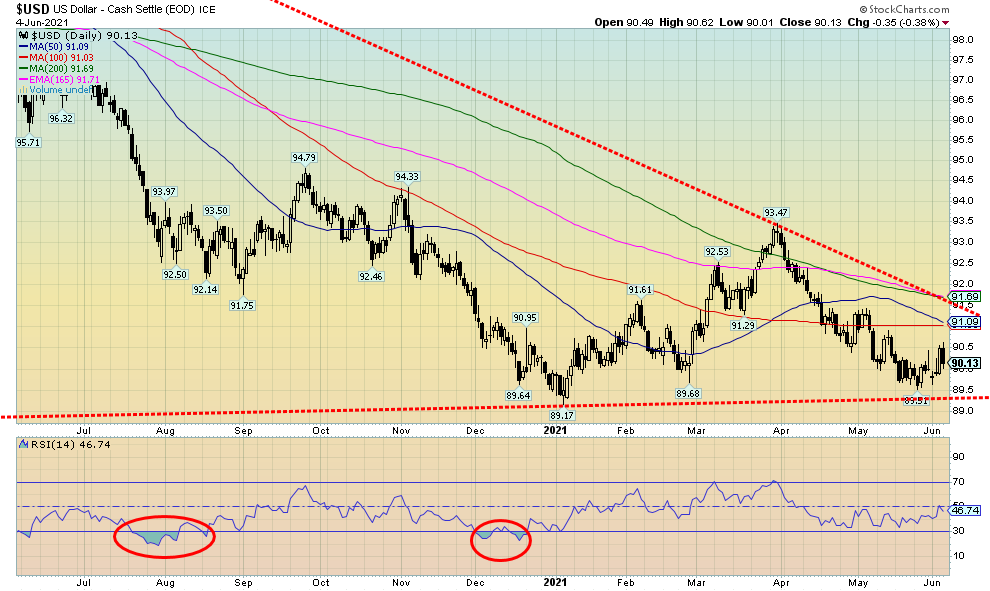Click the 91.69 green axis price tag
Screen dimensions: 990x591
point(964,297)
